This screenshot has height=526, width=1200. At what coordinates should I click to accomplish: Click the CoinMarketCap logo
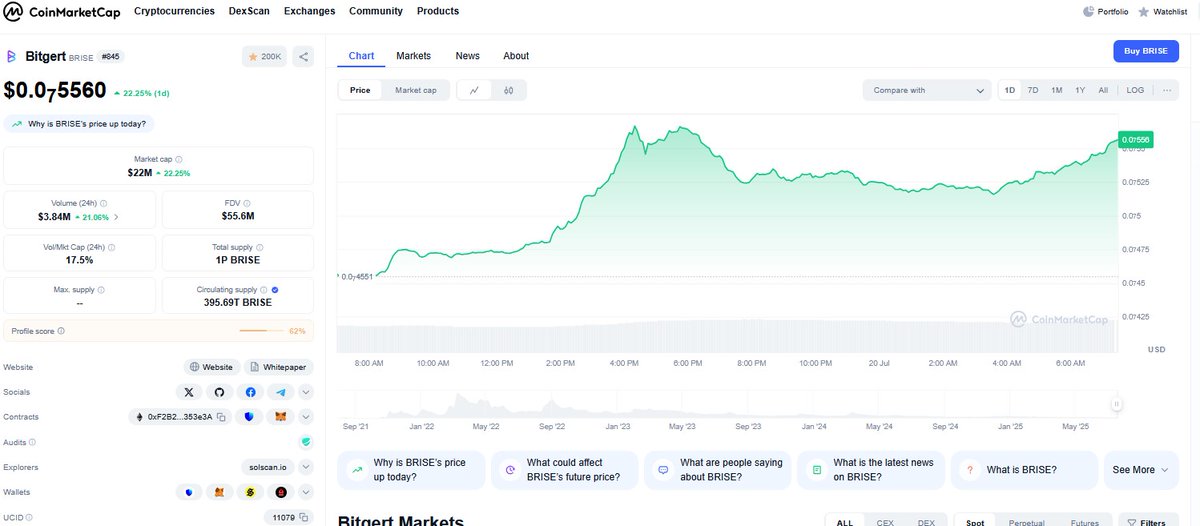click(63, 12)
